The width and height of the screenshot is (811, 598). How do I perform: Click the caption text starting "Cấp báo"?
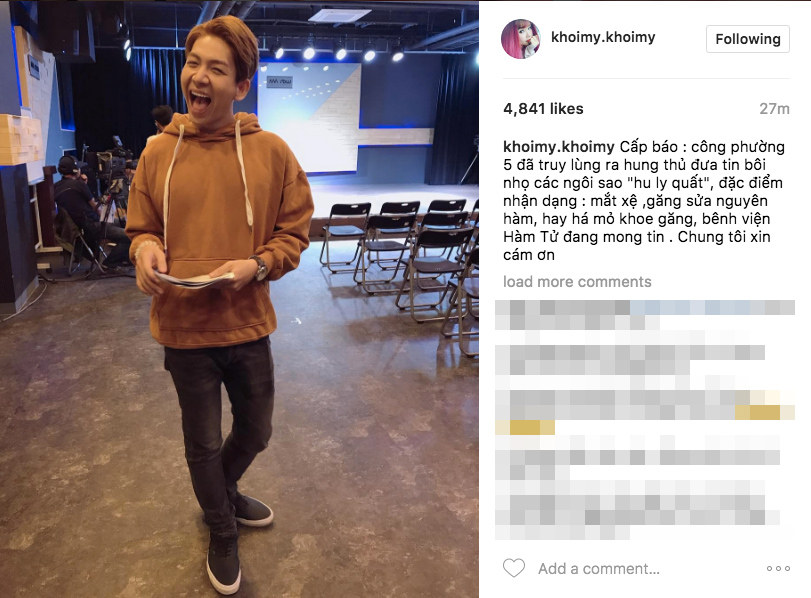click(x=643, y=201)
